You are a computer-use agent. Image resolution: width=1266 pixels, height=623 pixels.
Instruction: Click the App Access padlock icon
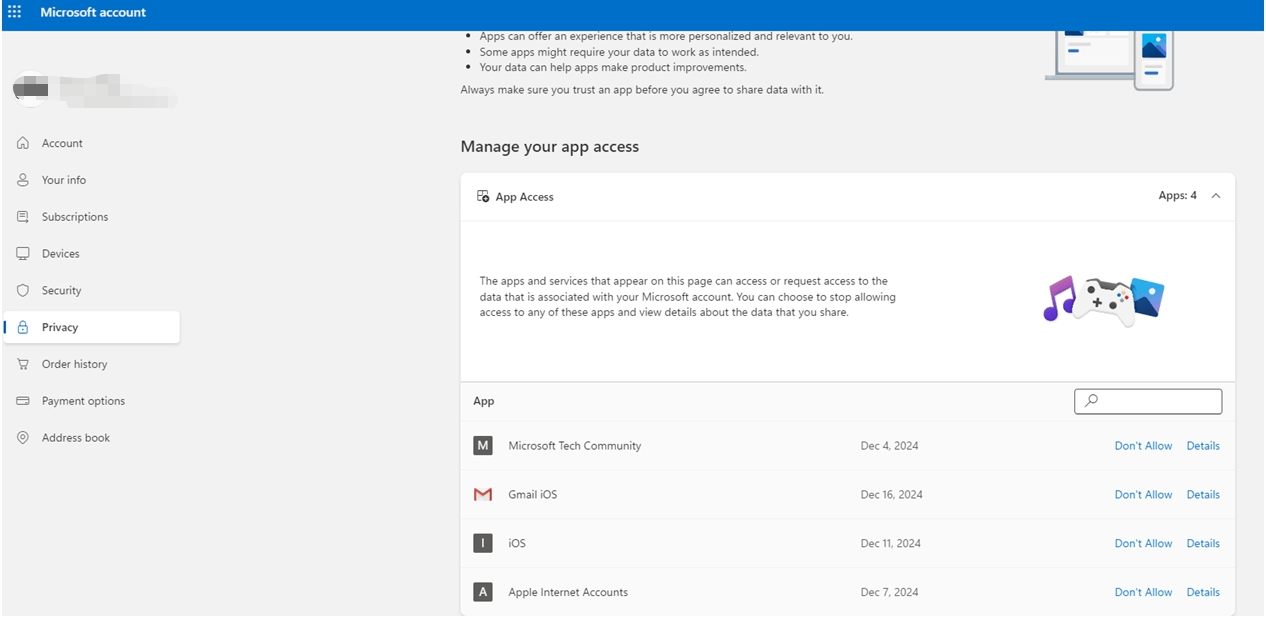483,196
